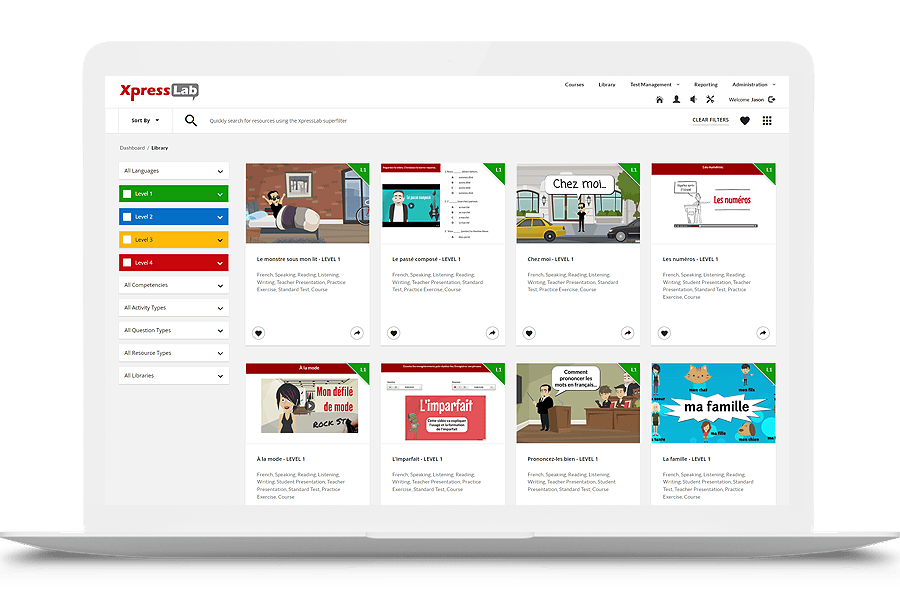Show favorites with the toolbar heart icon

coord(744,121)
